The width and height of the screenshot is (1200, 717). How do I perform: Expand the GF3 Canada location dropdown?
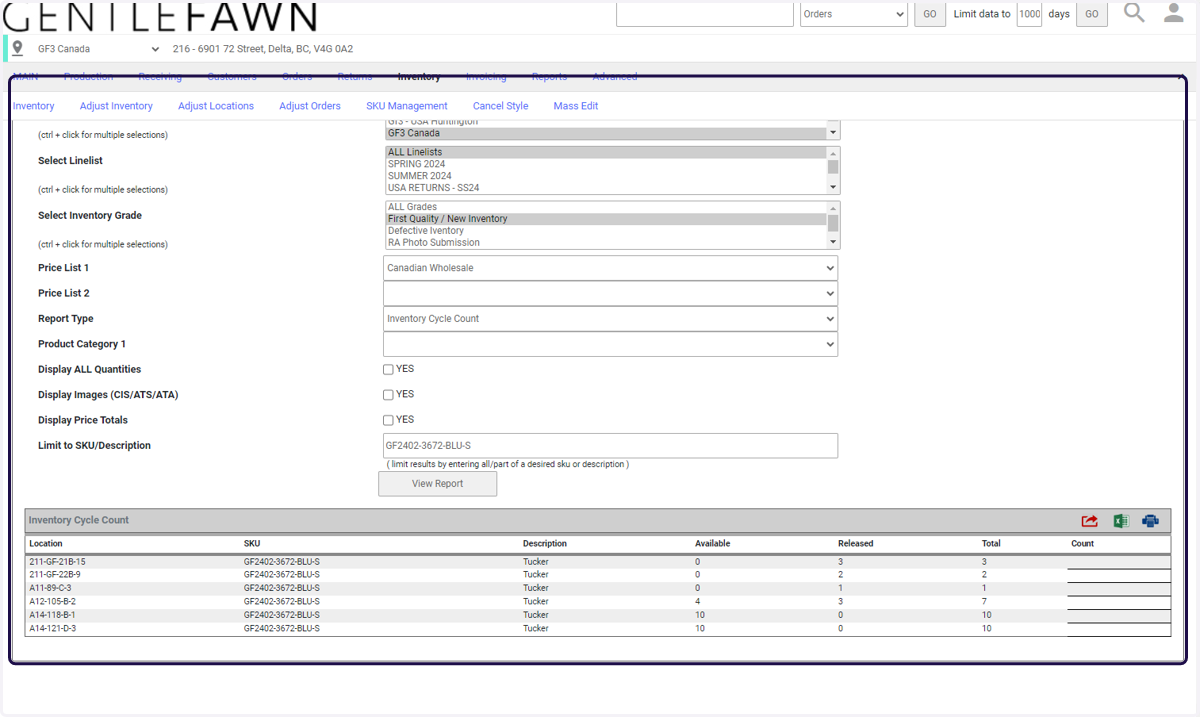99,49
